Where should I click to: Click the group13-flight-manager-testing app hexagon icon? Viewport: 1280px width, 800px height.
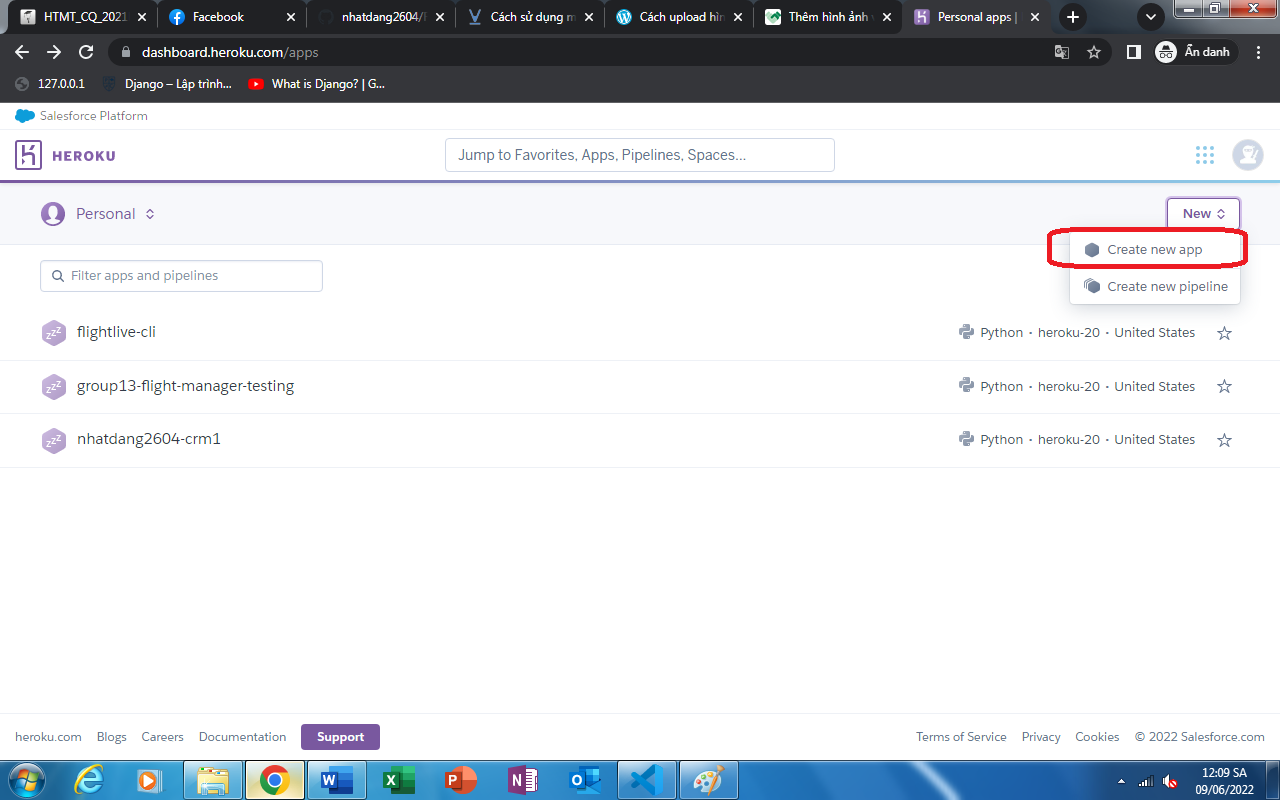pyautogui.click(x=54, y=387)
